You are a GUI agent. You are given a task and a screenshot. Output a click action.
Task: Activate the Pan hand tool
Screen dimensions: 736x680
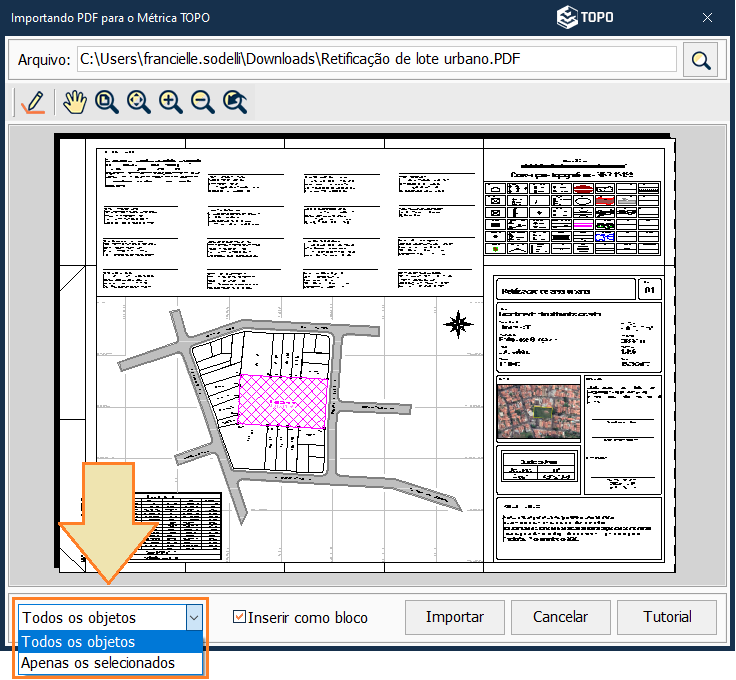click(74, 102)
